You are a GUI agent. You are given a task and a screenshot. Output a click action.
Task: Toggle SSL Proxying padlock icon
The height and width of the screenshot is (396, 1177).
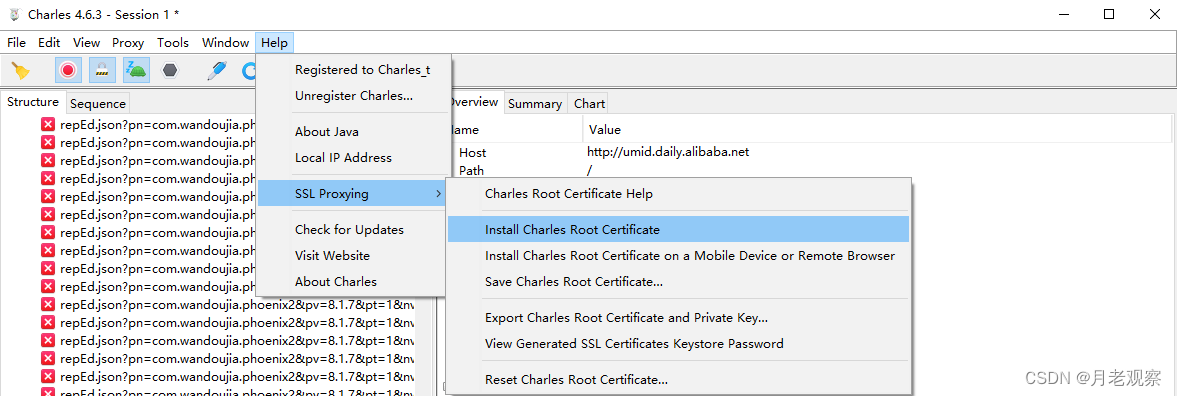click(101, 70)
